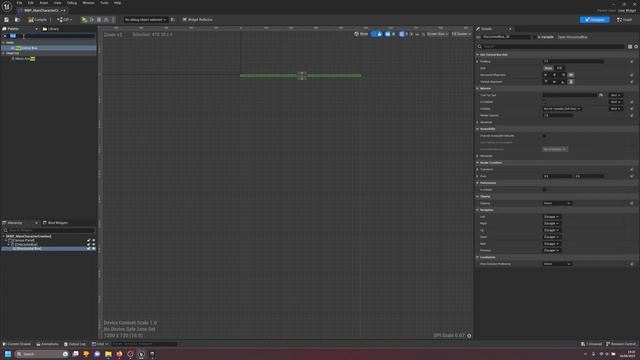Toggle the Is Variable checkbox
Screen dimensions: 640x360
(535, 37)
